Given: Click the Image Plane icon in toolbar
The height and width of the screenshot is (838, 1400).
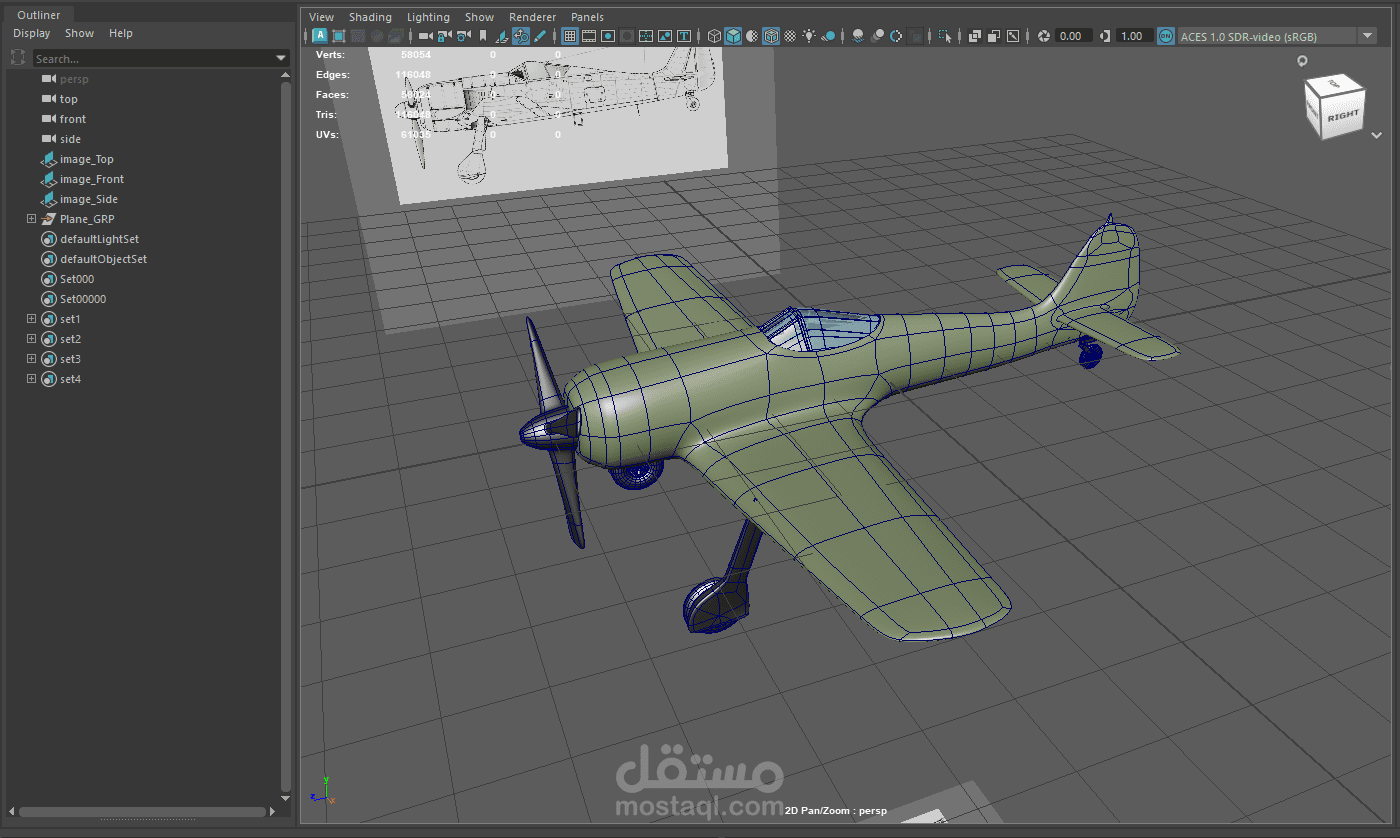Looking at the screenshot, I should [x=502, y=36].
